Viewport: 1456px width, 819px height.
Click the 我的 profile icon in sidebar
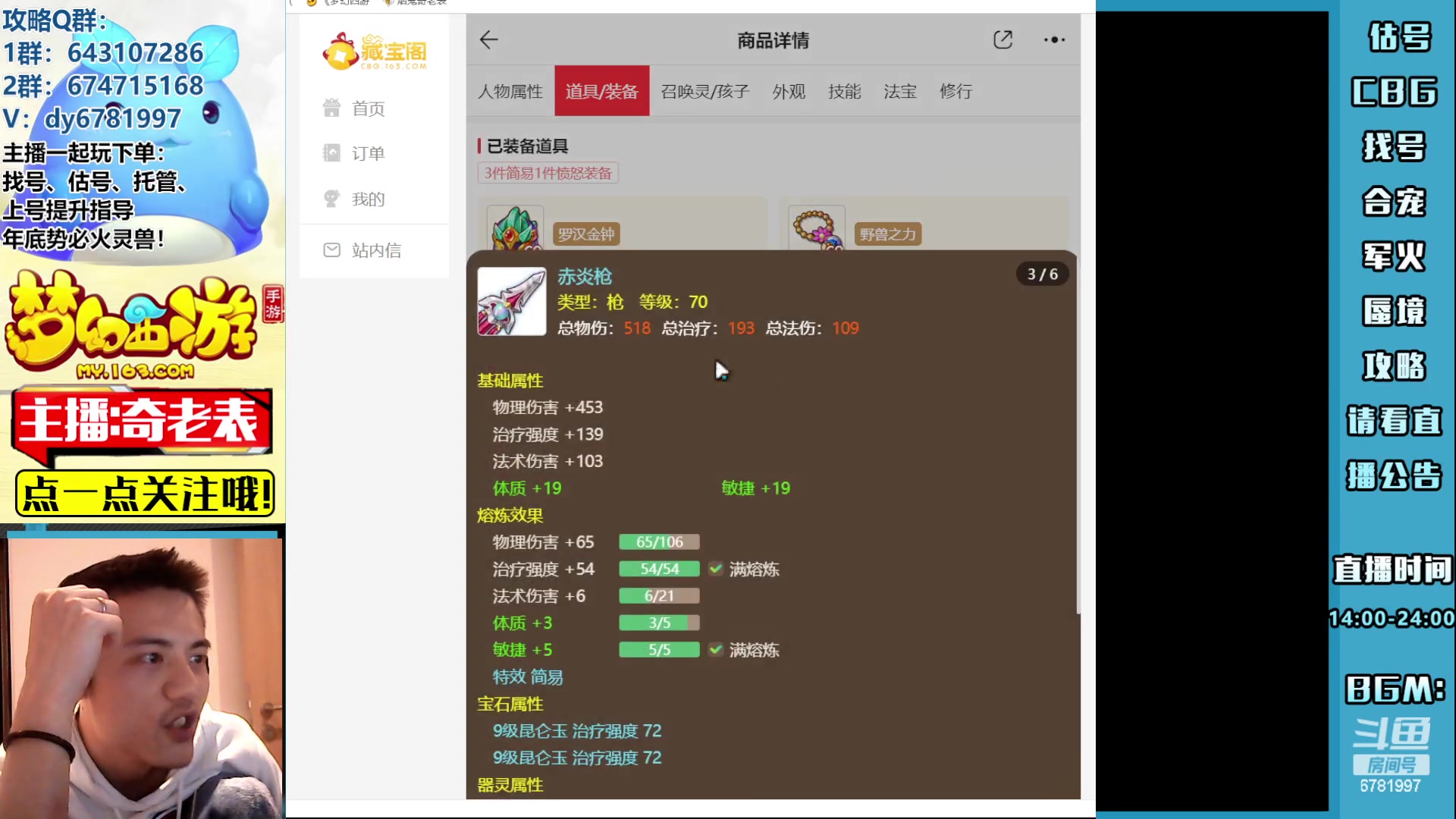[x=331, y=199]
